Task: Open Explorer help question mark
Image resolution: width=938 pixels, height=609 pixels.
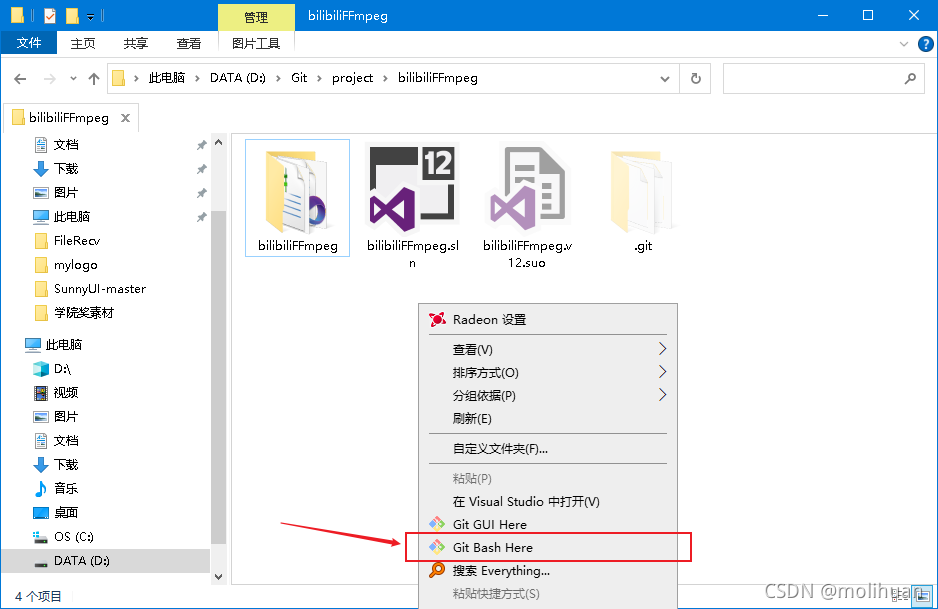Action: 925,44
